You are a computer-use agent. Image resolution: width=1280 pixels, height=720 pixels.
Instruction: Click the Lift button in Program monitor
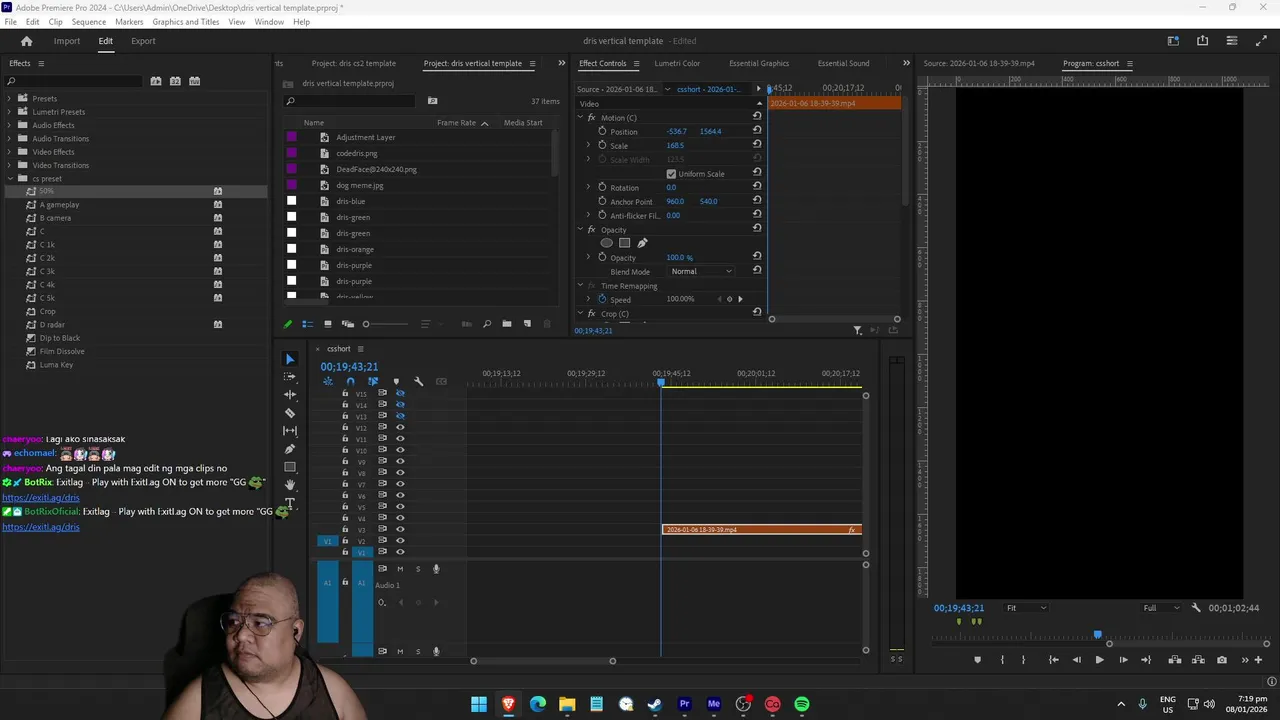pos(1175,660)
